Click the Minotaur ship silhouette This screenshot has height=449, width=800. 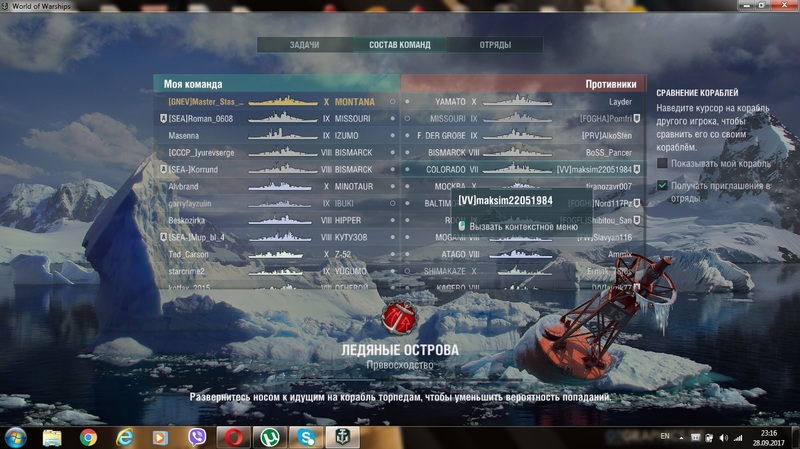[x=280, y=186]
